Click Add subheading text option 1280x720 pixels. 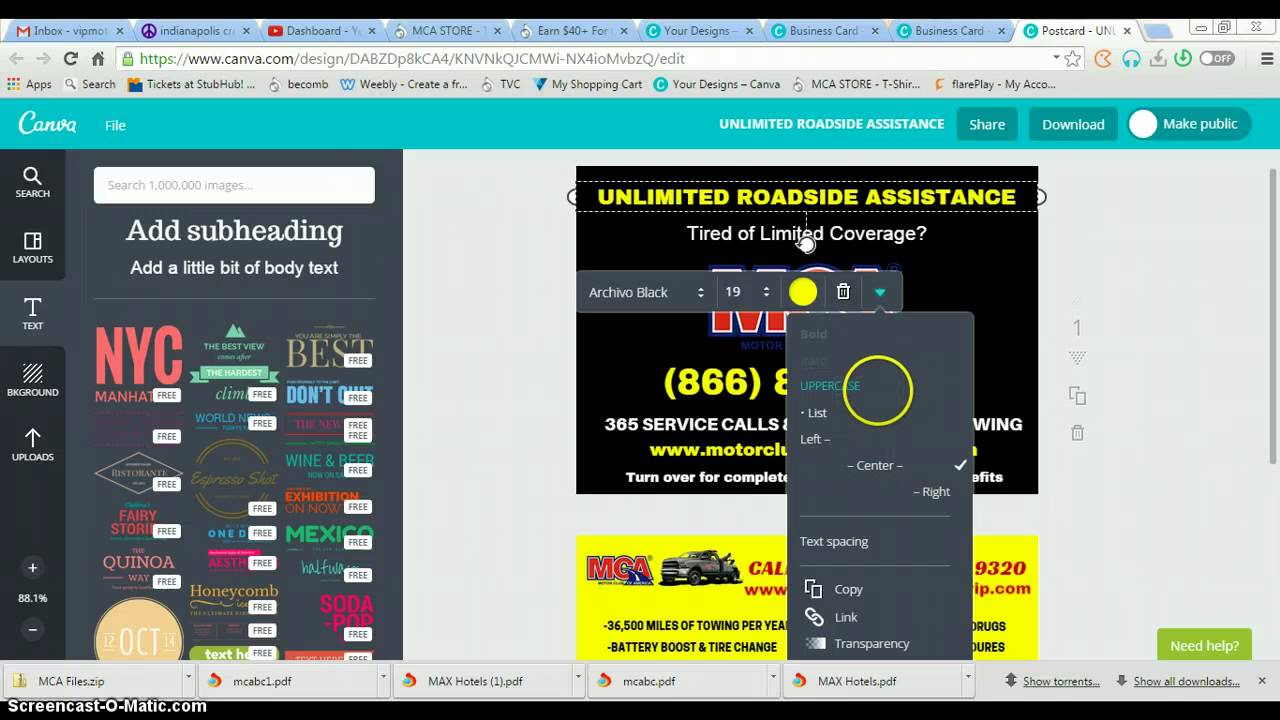click(234, 231)
